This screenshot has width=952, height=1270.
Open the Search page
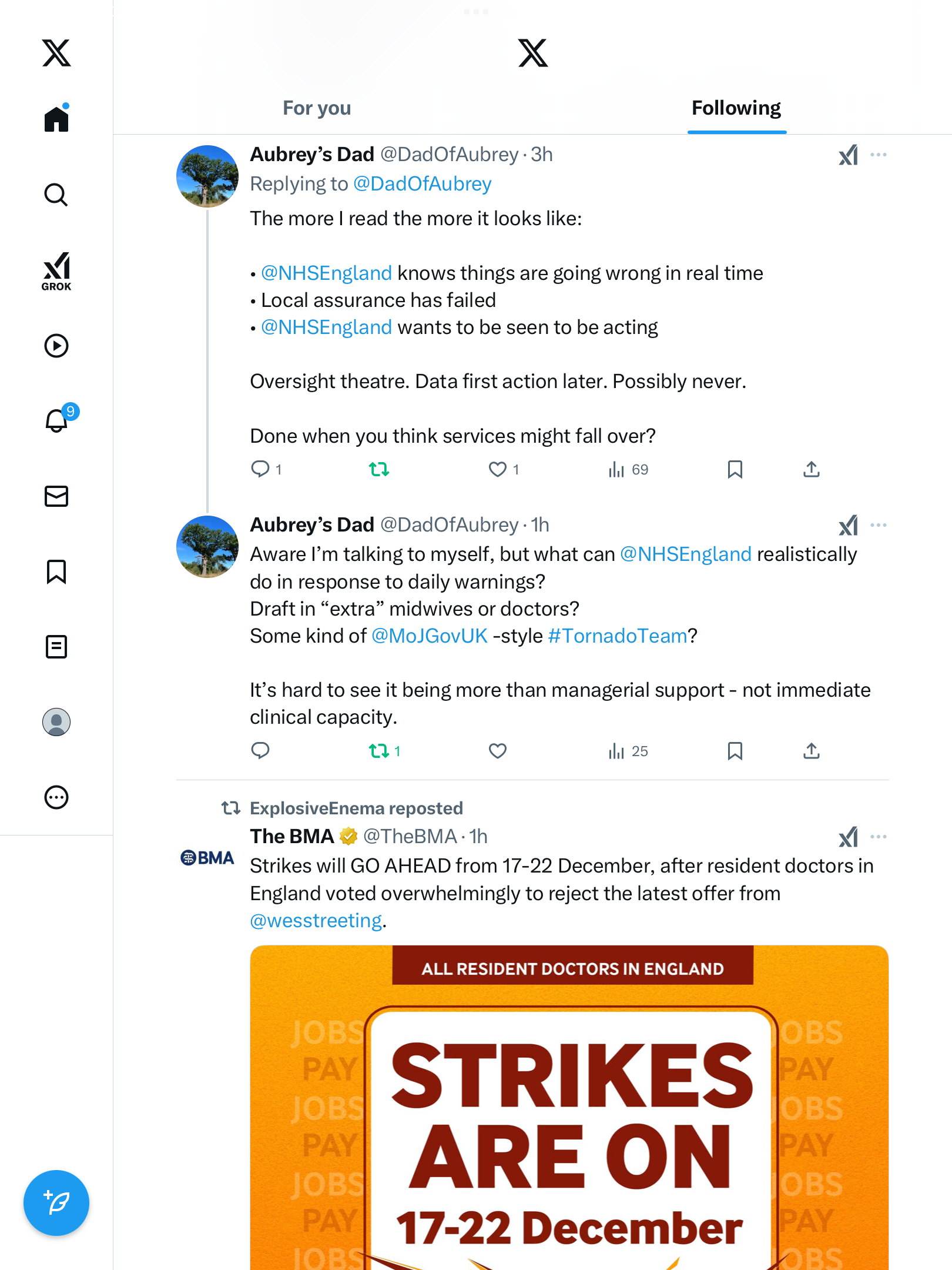56,195
